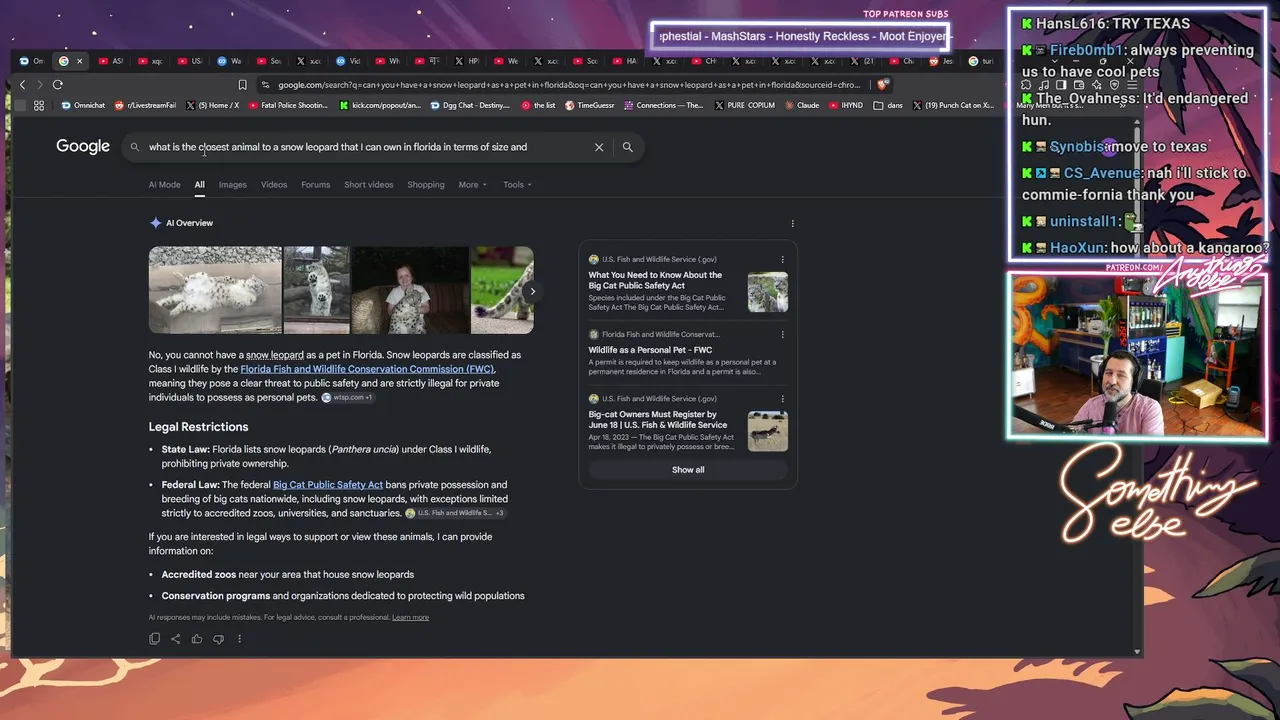
Task: Open woman holding snow leopard cub image
Action: tap(410, 290)
